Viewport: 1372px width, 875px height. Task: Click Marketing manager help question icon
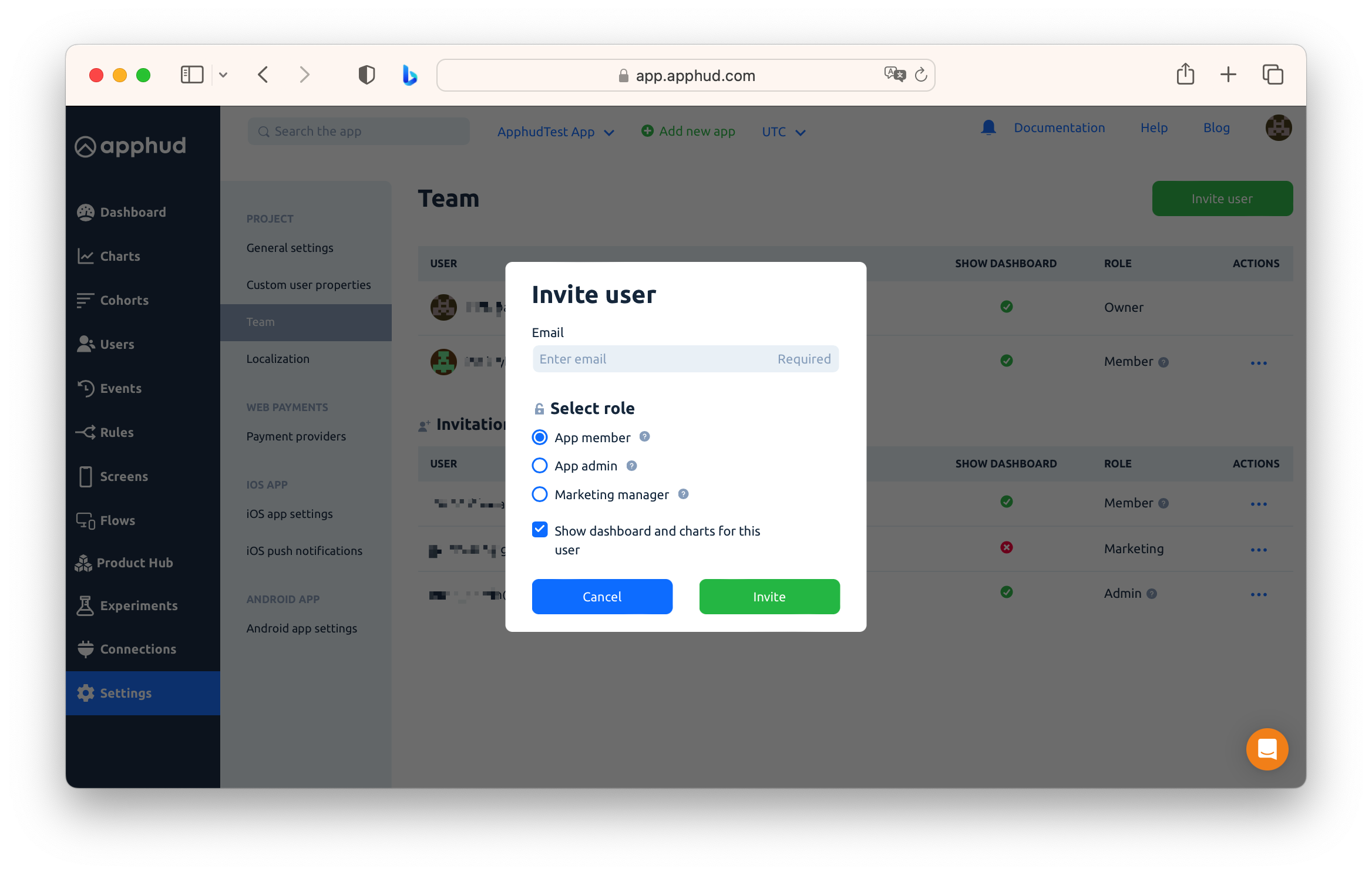tap(683, 494)
